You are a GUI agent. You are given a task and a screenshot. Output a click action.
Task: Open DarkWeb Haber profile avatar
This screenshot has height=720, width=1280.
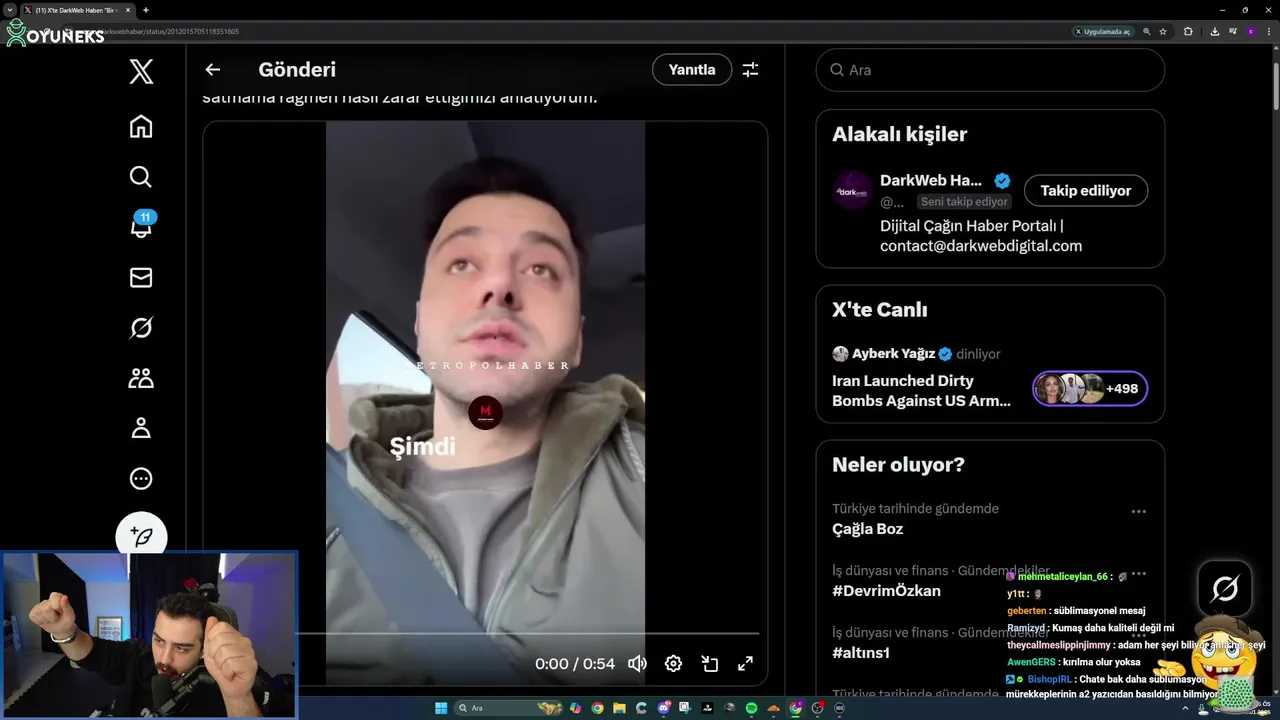(852, 190)
